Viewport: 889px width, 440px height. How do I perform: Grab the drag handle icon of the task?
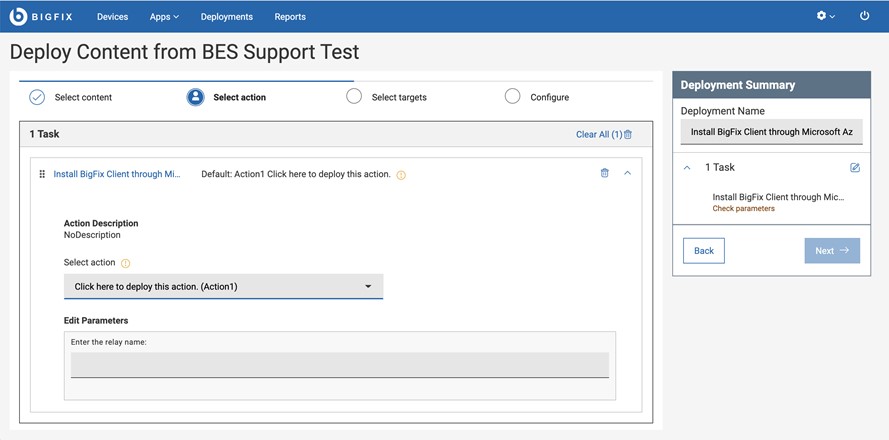[42, 174]
